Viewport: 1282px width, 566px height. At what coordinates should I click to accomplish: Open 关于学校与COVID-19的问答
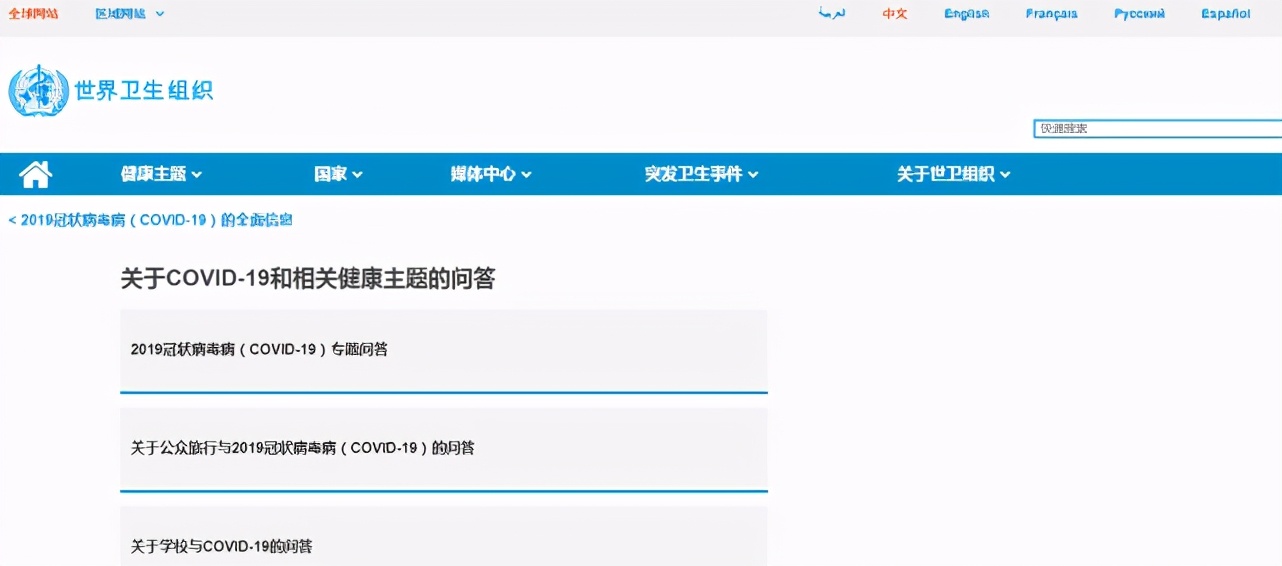tap(444, 536)
